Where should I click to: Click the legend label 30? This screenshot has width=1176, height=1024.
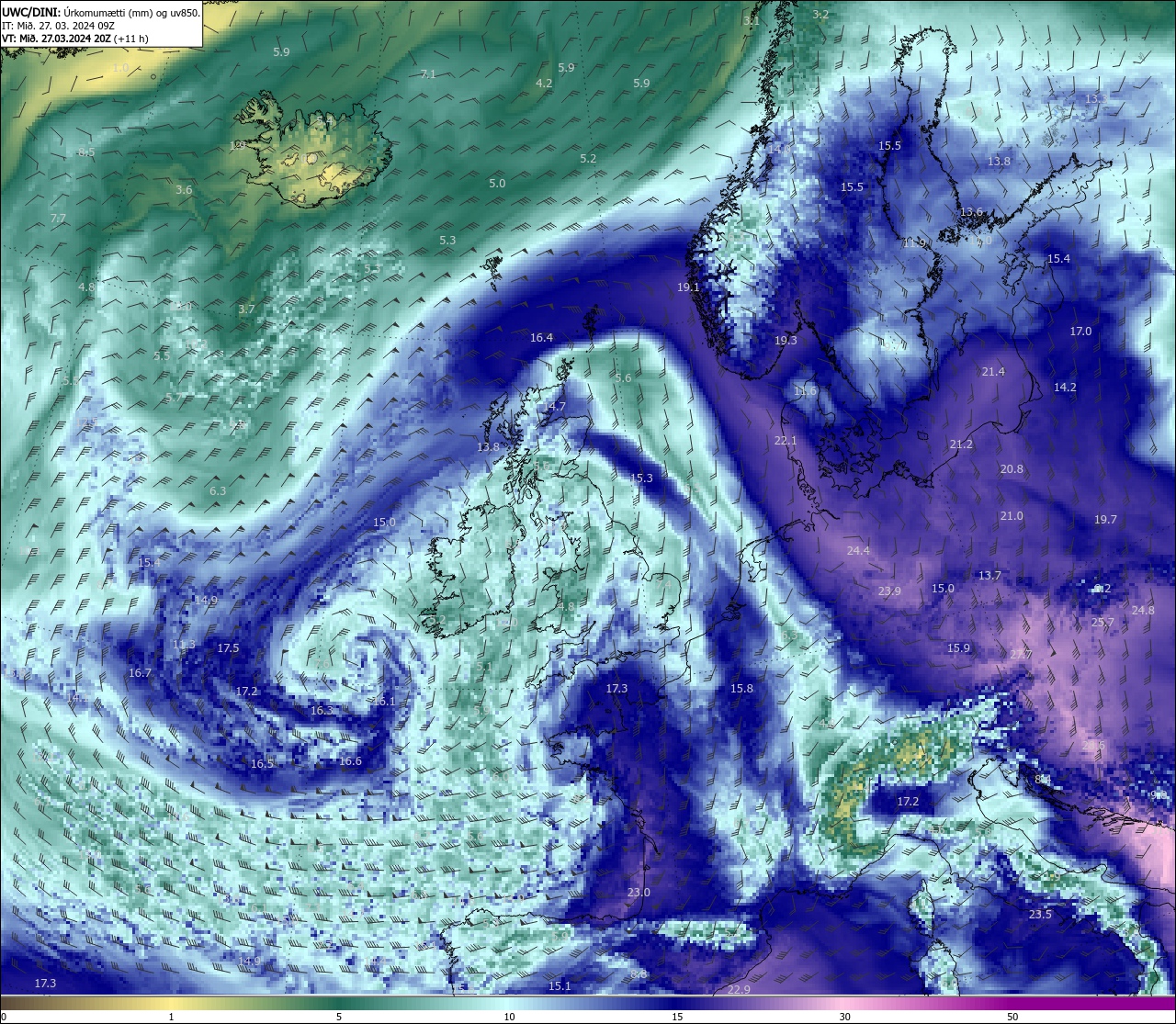(x=844, y=1017)
